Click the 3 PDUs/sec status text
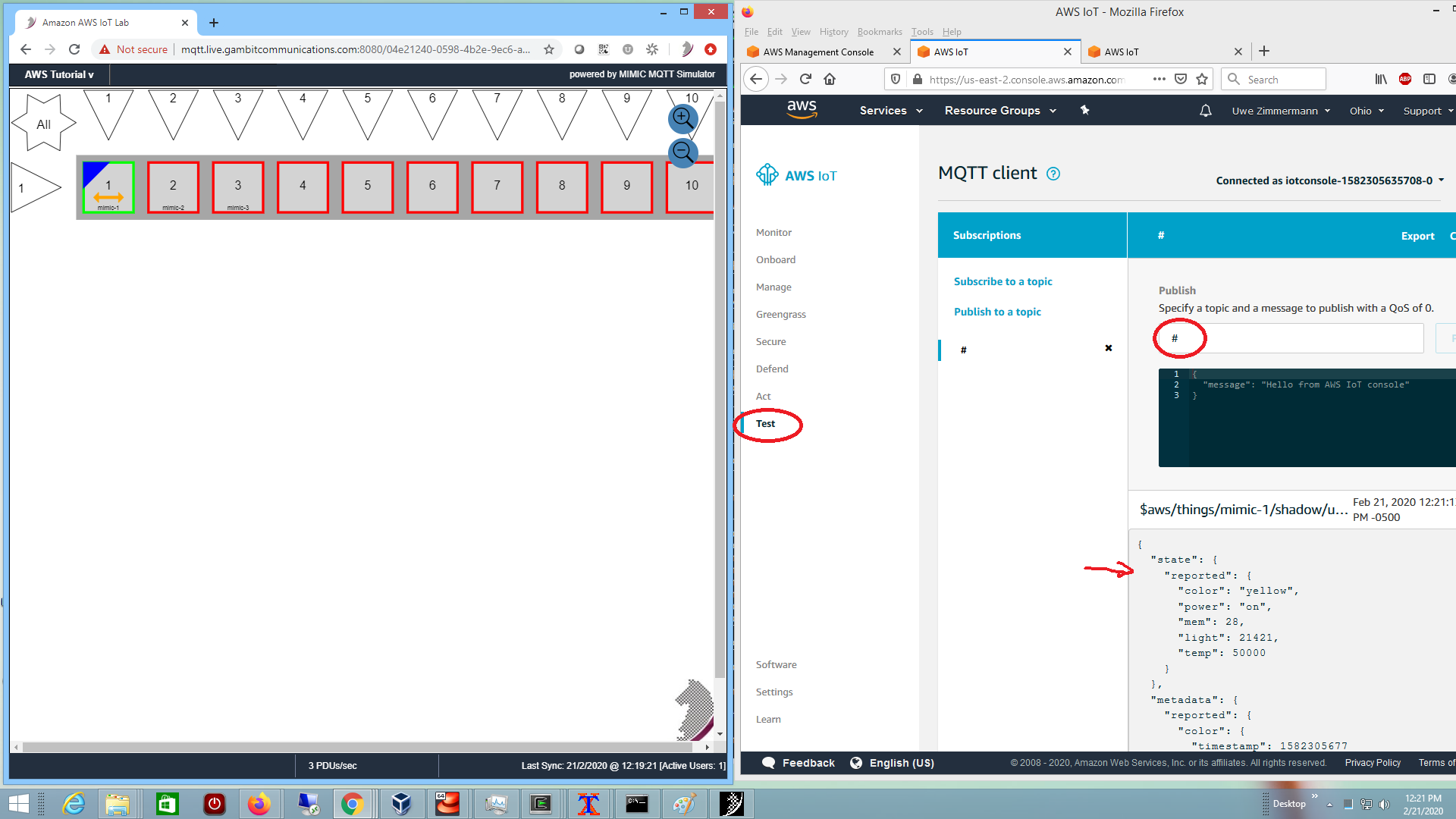Viewport: 1456px width, 819px height. point(332,766)
